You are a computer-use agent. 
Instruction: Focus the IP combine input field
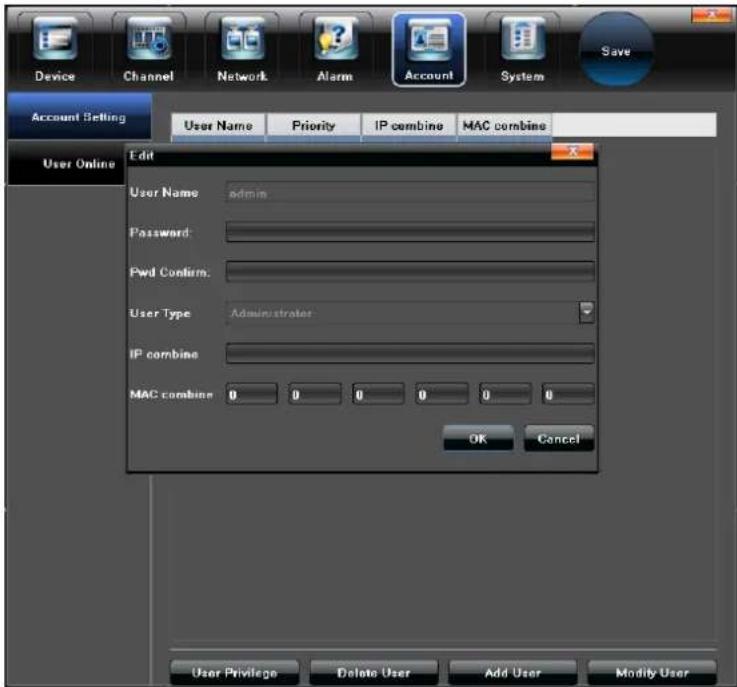click(410, 354)
